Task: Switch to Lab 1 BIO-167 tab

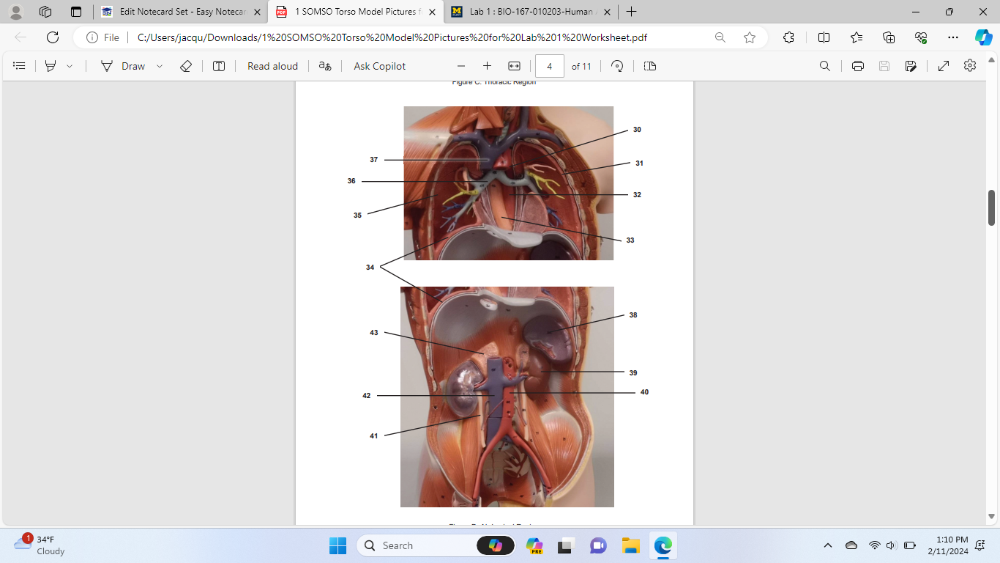Action: click(x=530, y=12)
